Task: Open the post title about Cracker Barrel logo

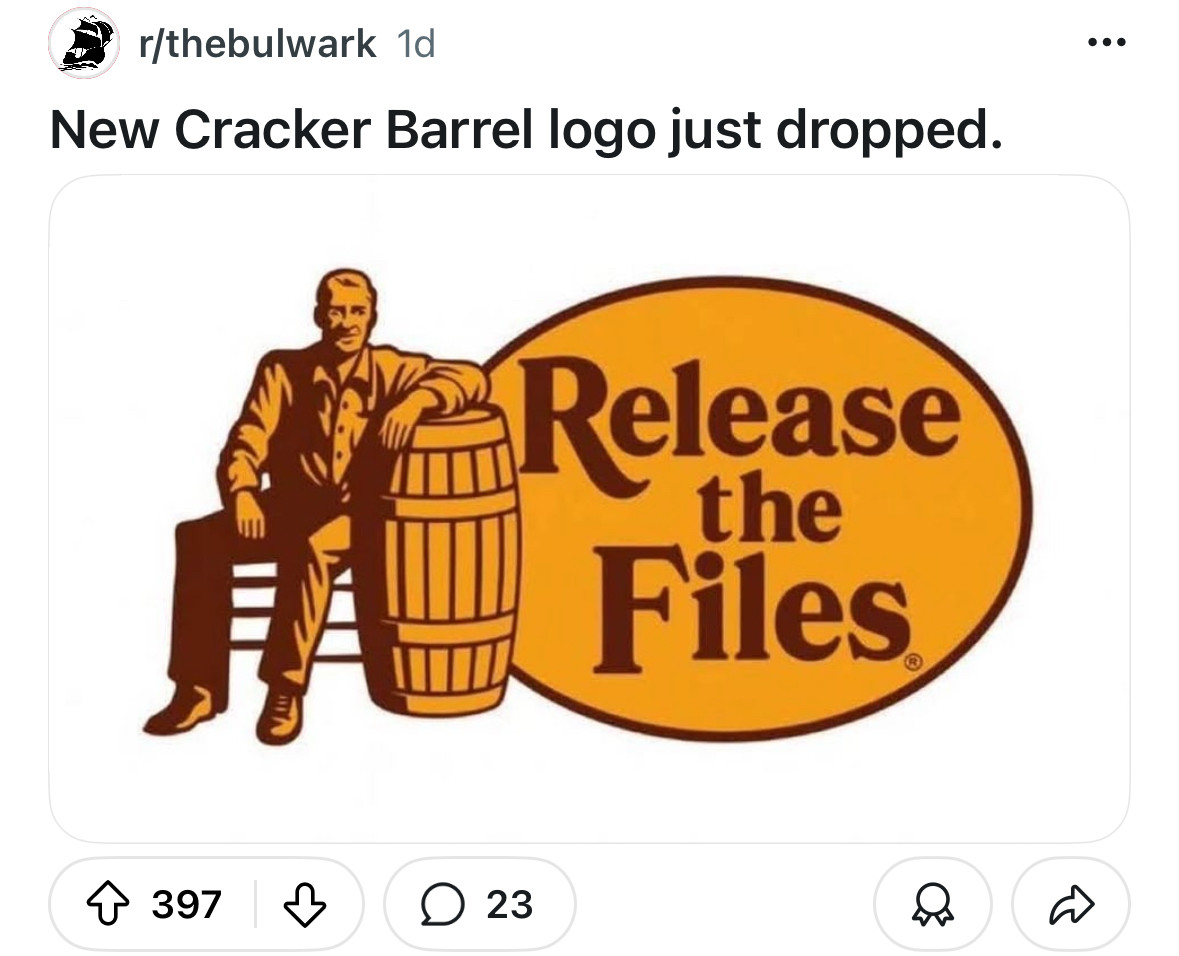Action: click(x=526, y=129)
